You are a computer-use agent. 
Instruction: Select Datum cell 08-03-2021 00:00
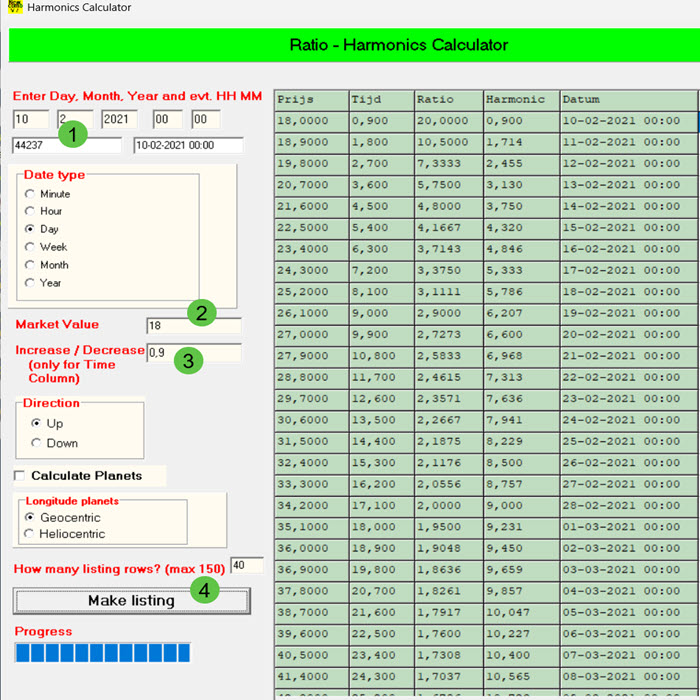(x=629, y=677)
